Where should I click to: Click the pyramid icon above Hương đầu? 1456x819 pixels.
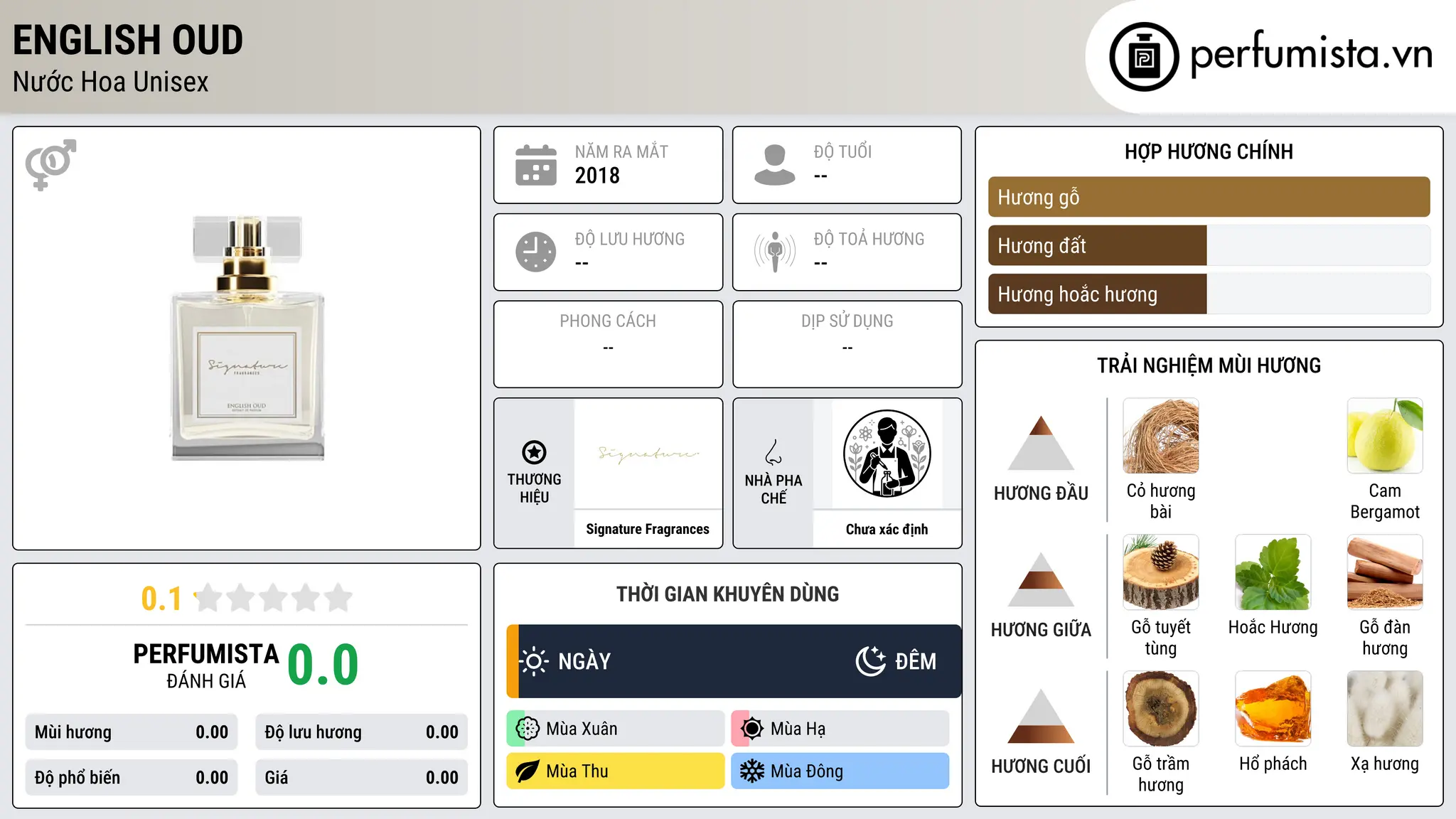pyautogui.click(x=1041, y=443)
